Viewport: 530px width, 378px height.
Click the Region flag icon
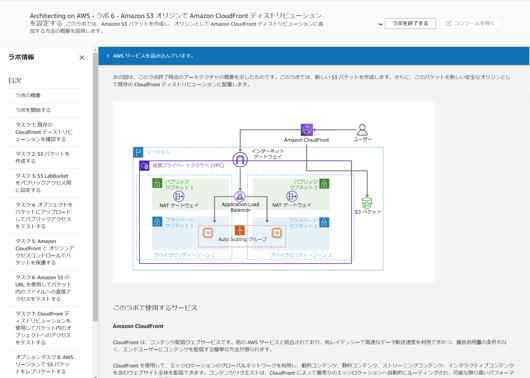coord(138,152)
